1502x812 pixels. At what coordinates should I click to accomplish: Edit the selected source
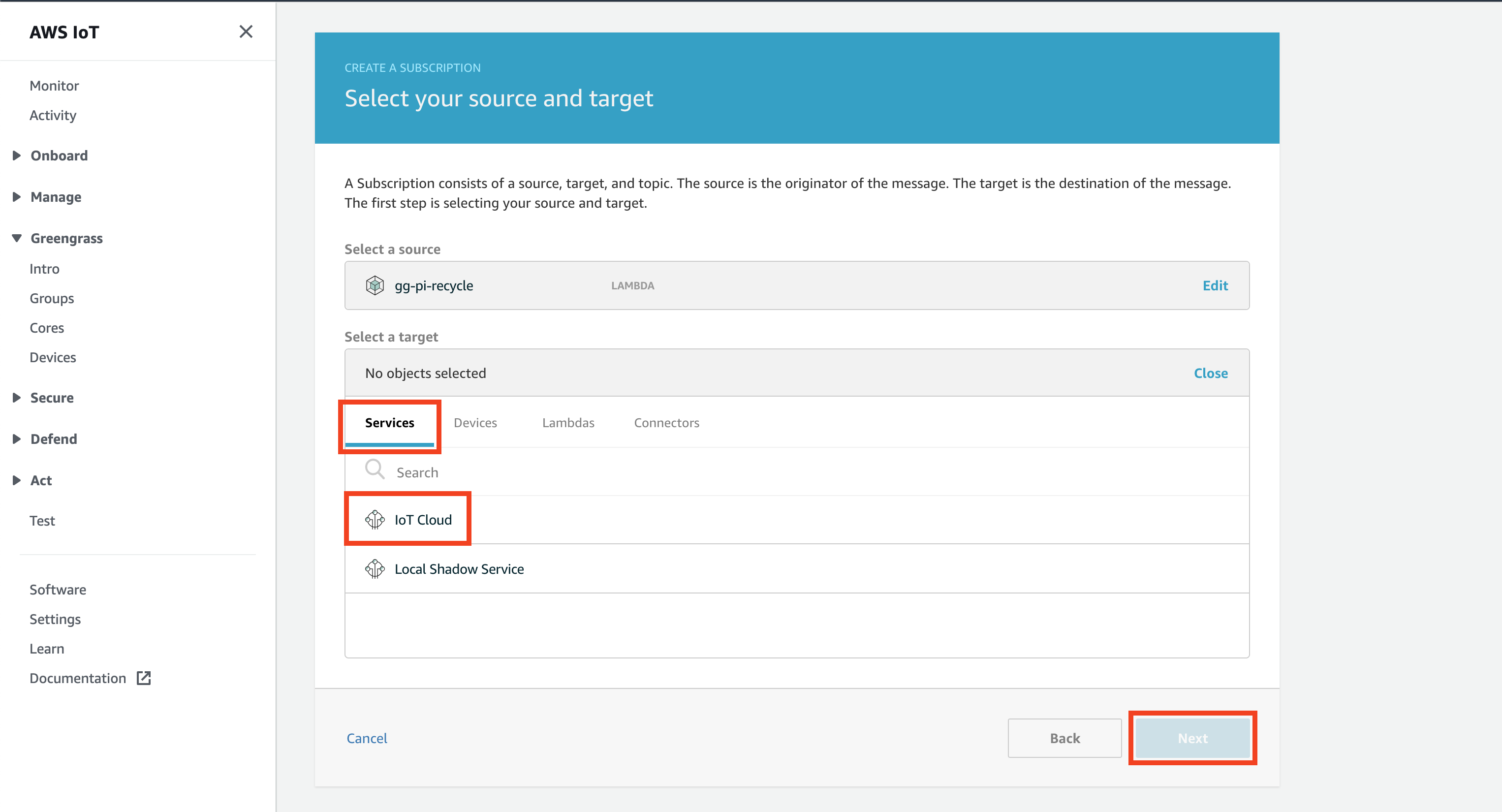click(x=1215, y=285)
